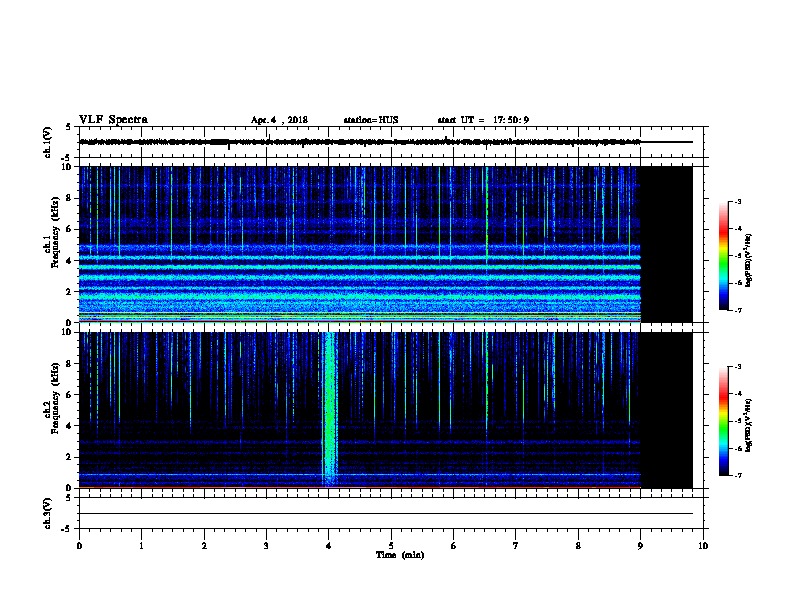Click the black no-data region of ch.2 spectrogram

tap(667, 410)
